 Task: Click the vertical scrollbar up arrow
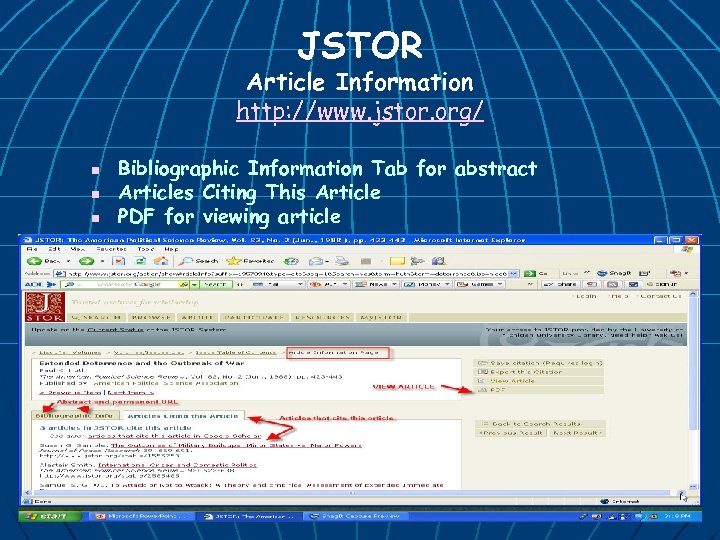pyautogui.click(x=693, y=294)
